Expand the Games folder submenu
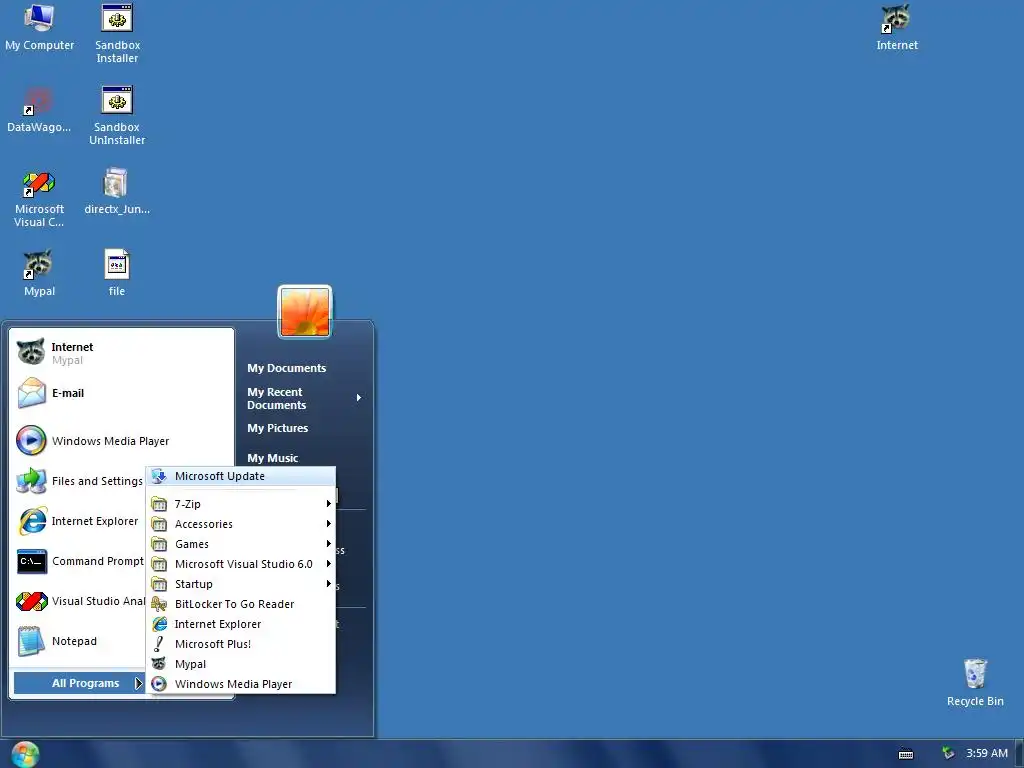Screen dimensions: 1024x768 pyautogui.click(x=241, y=544)
